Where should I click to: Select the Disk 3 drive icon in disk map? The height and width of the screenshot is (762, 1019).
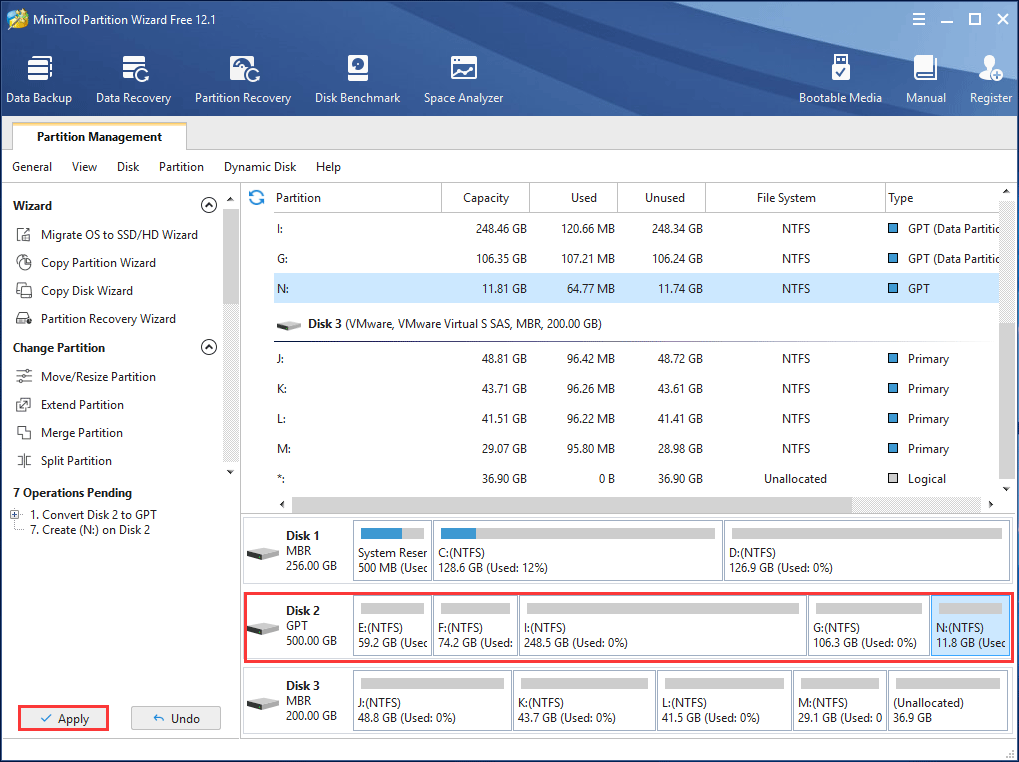click(x=263, y=703)
